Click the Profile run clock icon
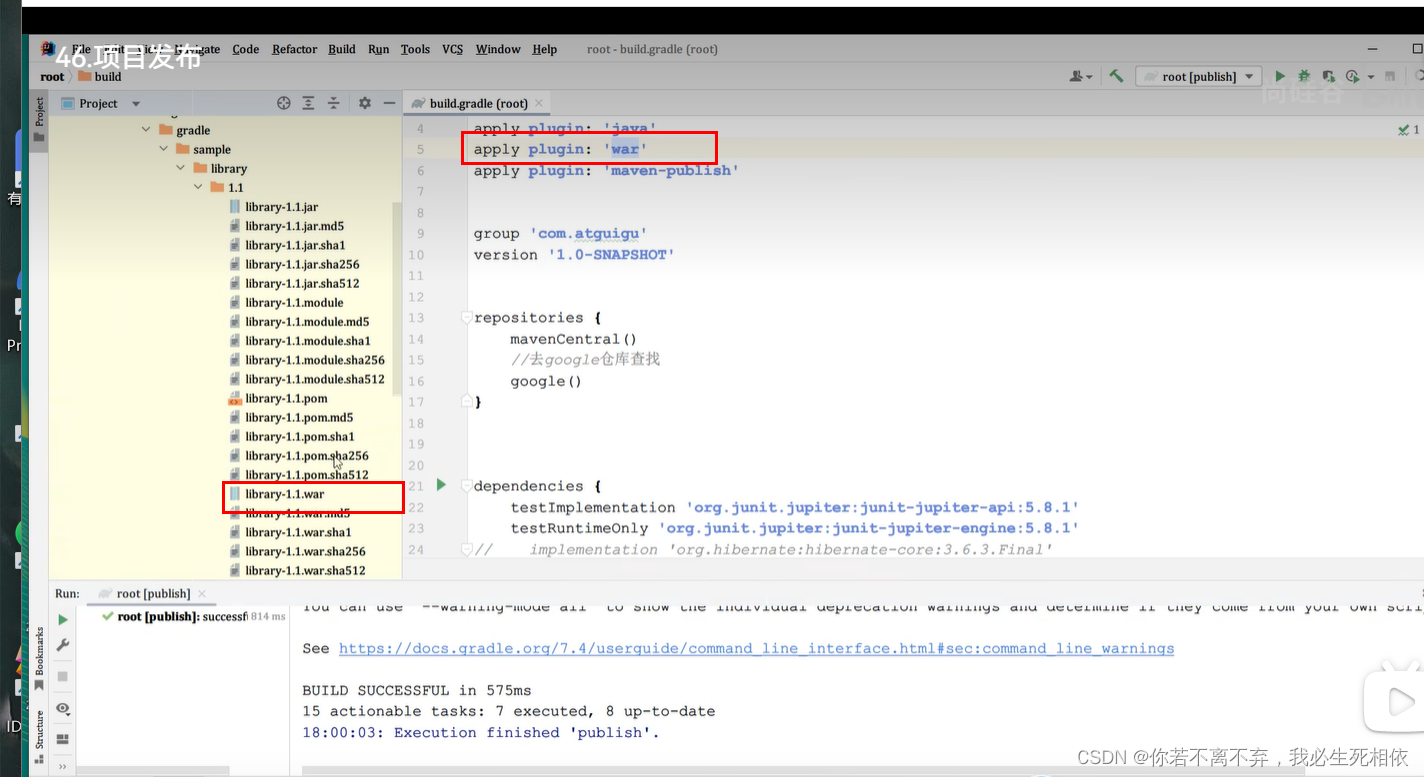This screenshot has height=777, width=1424. [x=1352, y=76]
